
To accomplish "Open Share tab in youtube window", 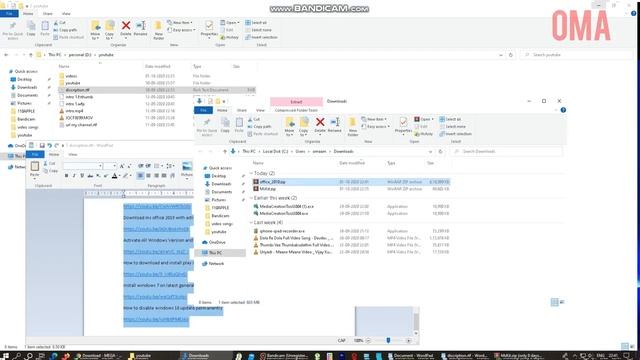I will tap(47, 13).
